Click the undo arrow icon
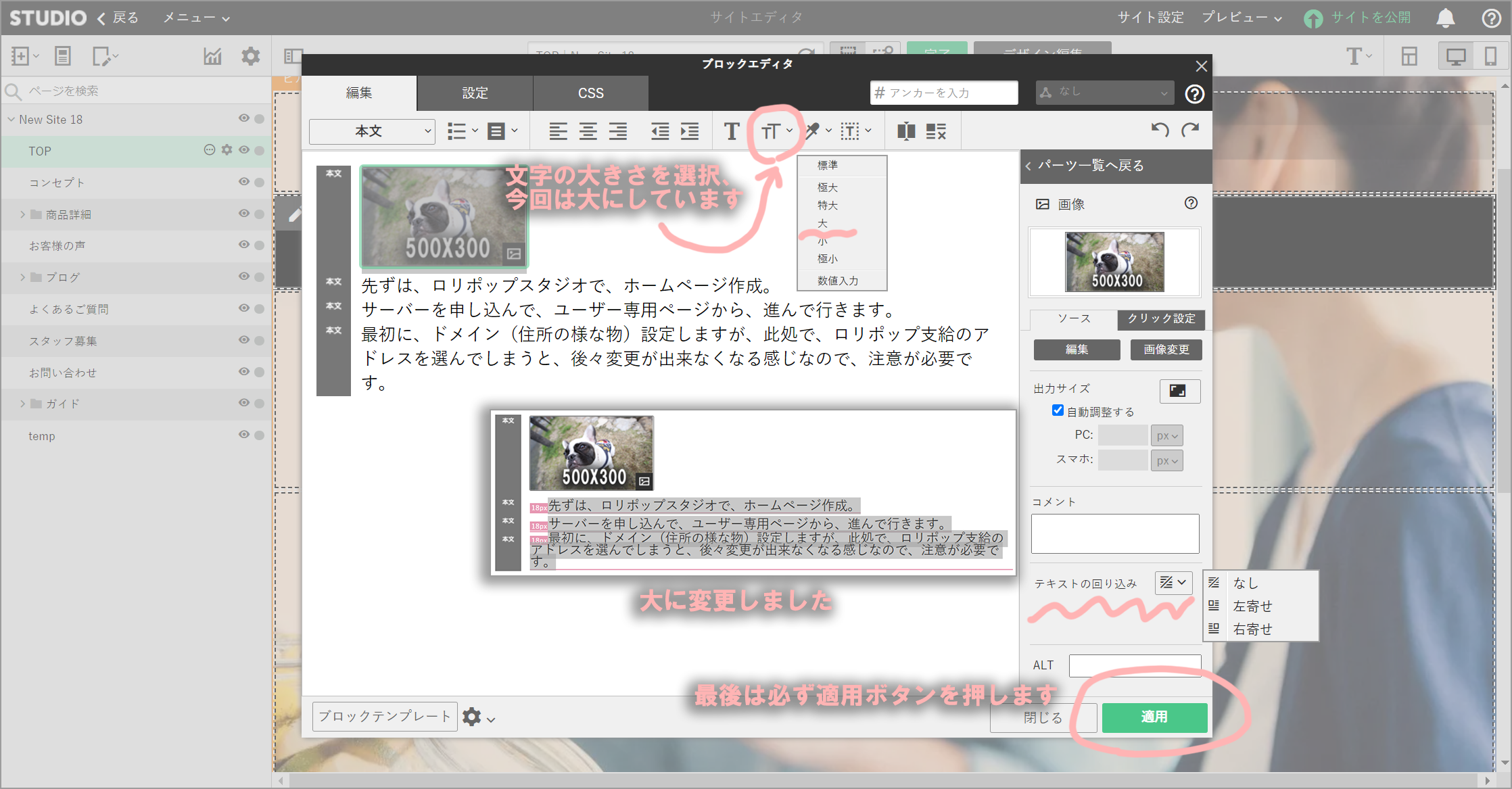Image resolution: width=1512 pixels, height=789 pixels. (1160, 130)
